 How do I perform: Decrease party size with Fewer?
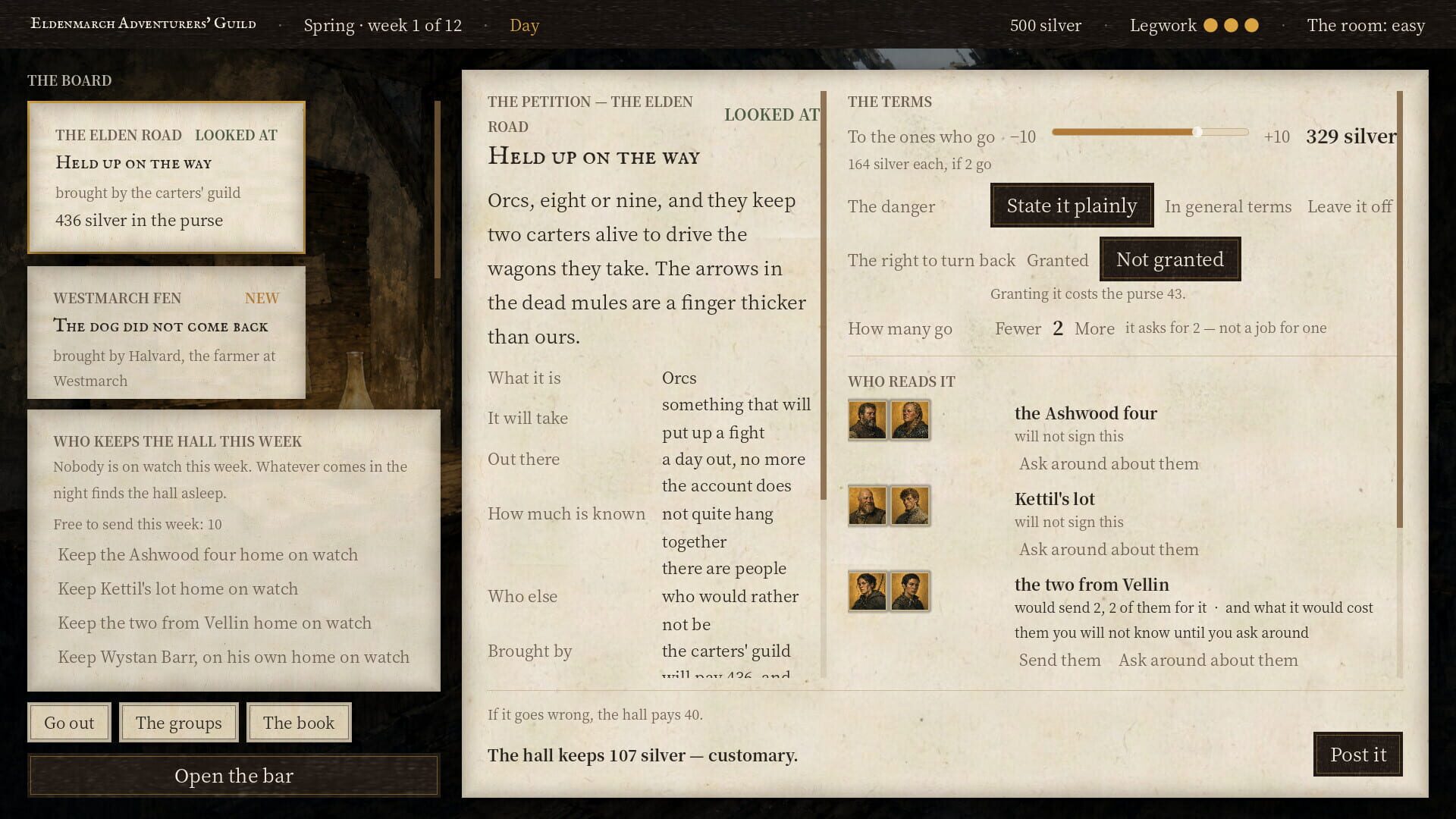[x=1018, y=328]
